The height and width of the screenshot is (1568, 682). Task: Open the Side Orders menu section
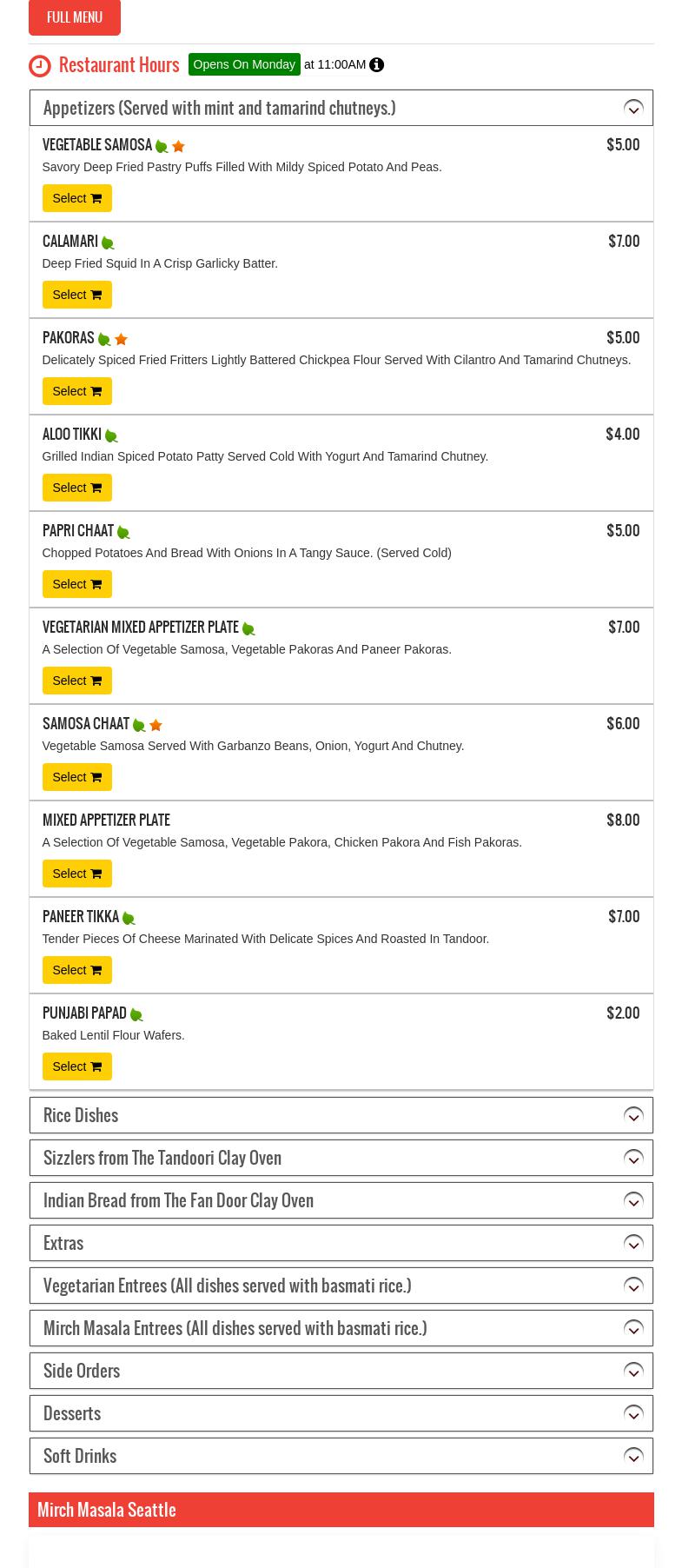(633, 1372)
